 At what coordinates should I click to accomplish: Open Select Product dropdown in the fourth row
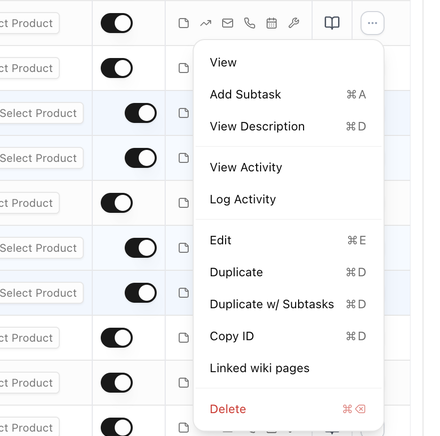tap(41, 158)
